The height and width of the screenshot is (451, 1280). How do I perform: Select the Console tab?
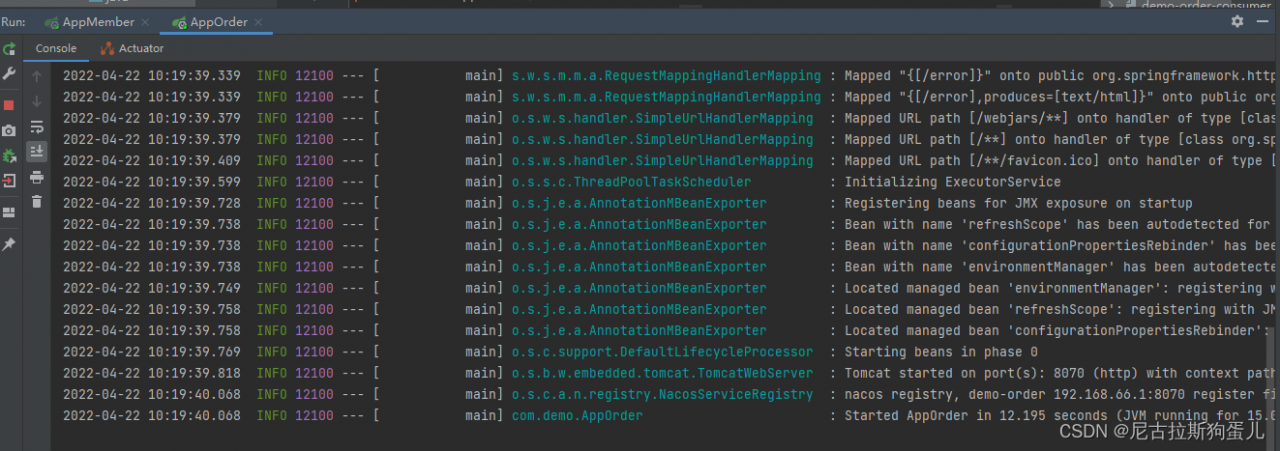(56, 48)
